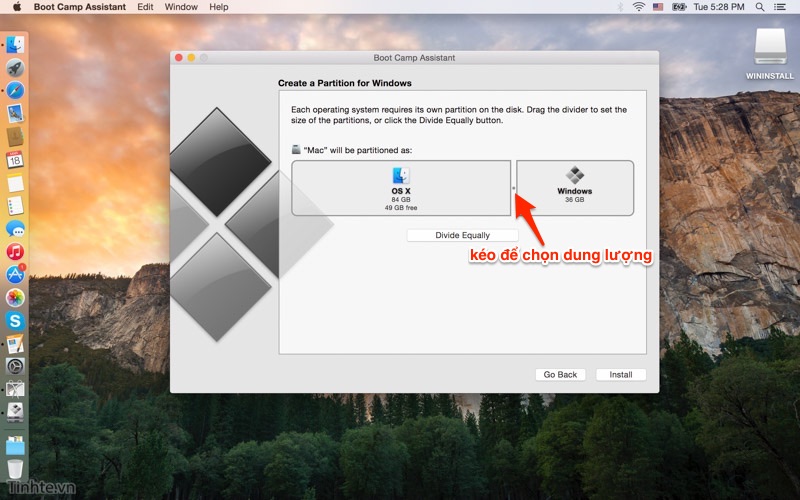Open Notes yellow pad in Dock
800x500 pixels.
pos(15,183)
